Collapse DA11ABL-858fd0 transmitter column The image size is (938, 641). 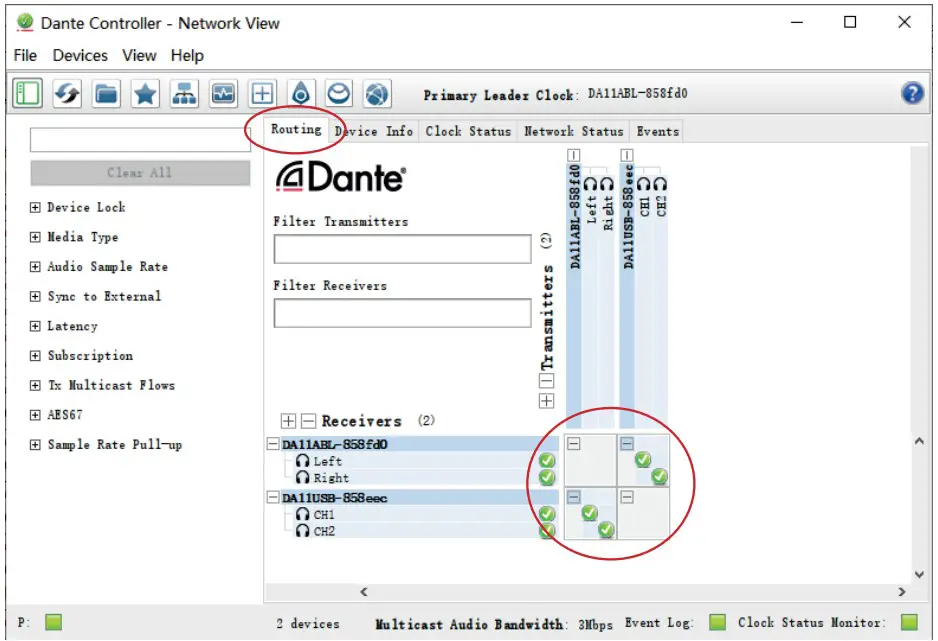click(x=573, y=155)
